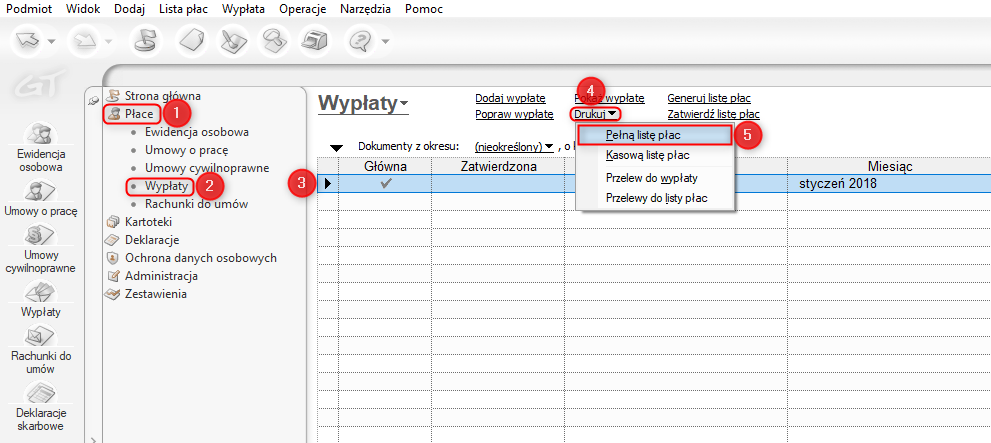
Task: Open the (nieokreślony) period dropdown
Action: 514,146
